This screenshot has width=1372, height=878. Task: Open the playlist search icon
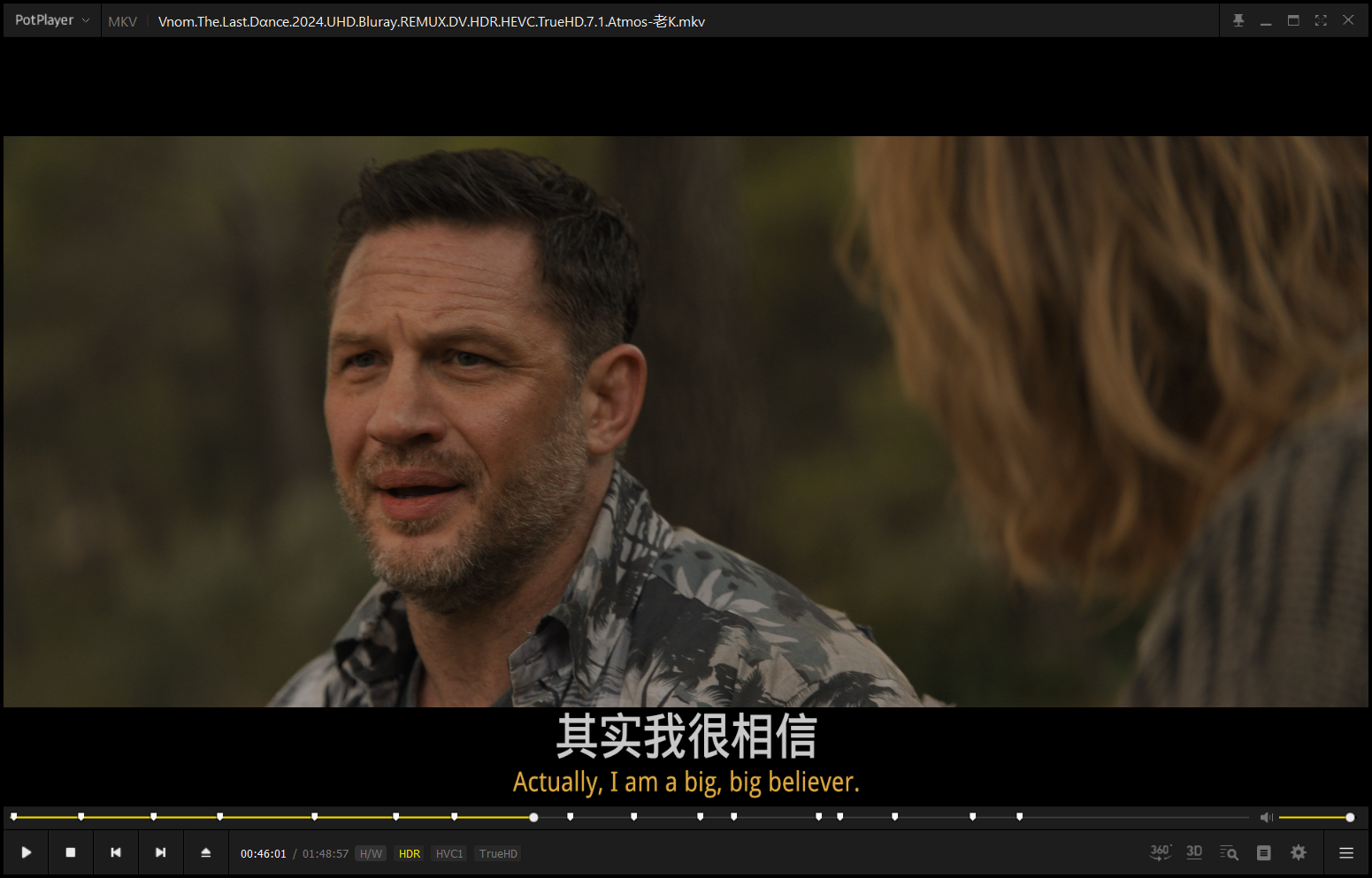coord(1229,853)
